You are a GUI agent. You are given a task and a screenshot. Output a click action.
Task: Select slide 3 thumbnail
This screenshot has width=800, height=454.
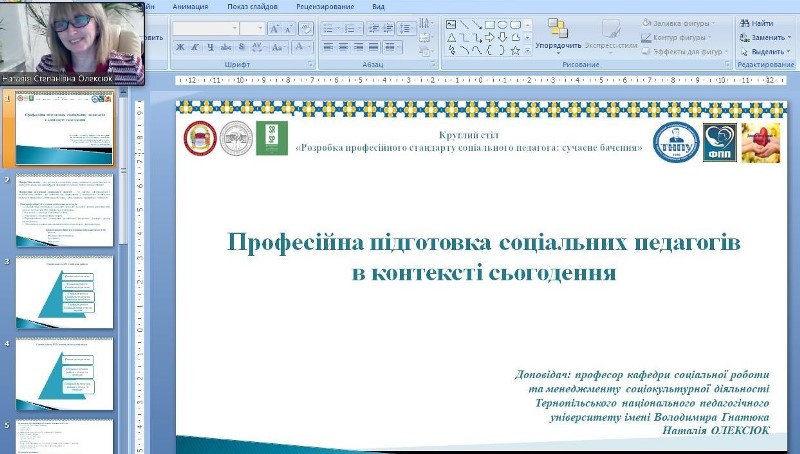[65, 292]
